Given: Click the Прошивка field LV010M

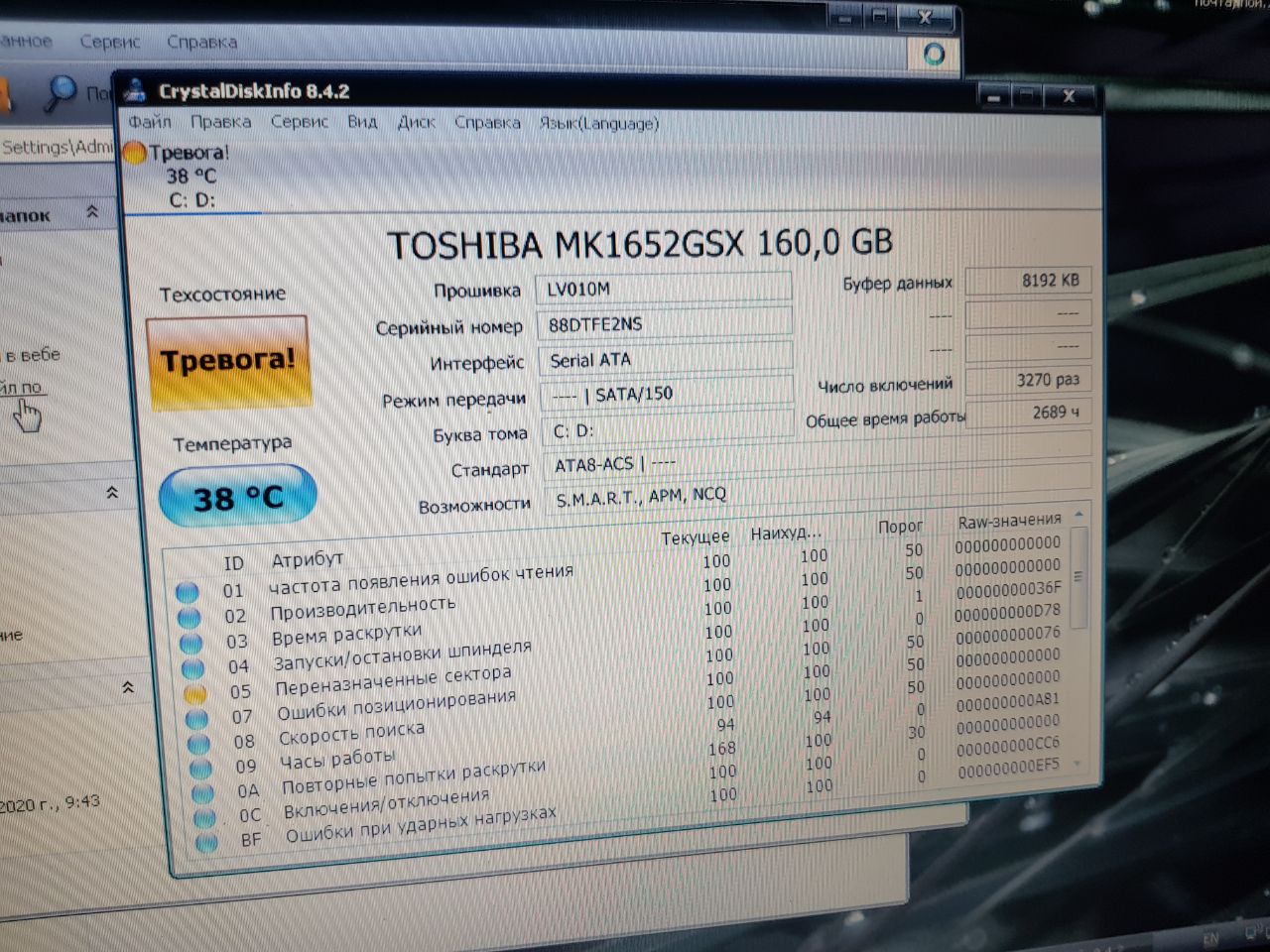Looking at the screenshot, I should 663,289.
